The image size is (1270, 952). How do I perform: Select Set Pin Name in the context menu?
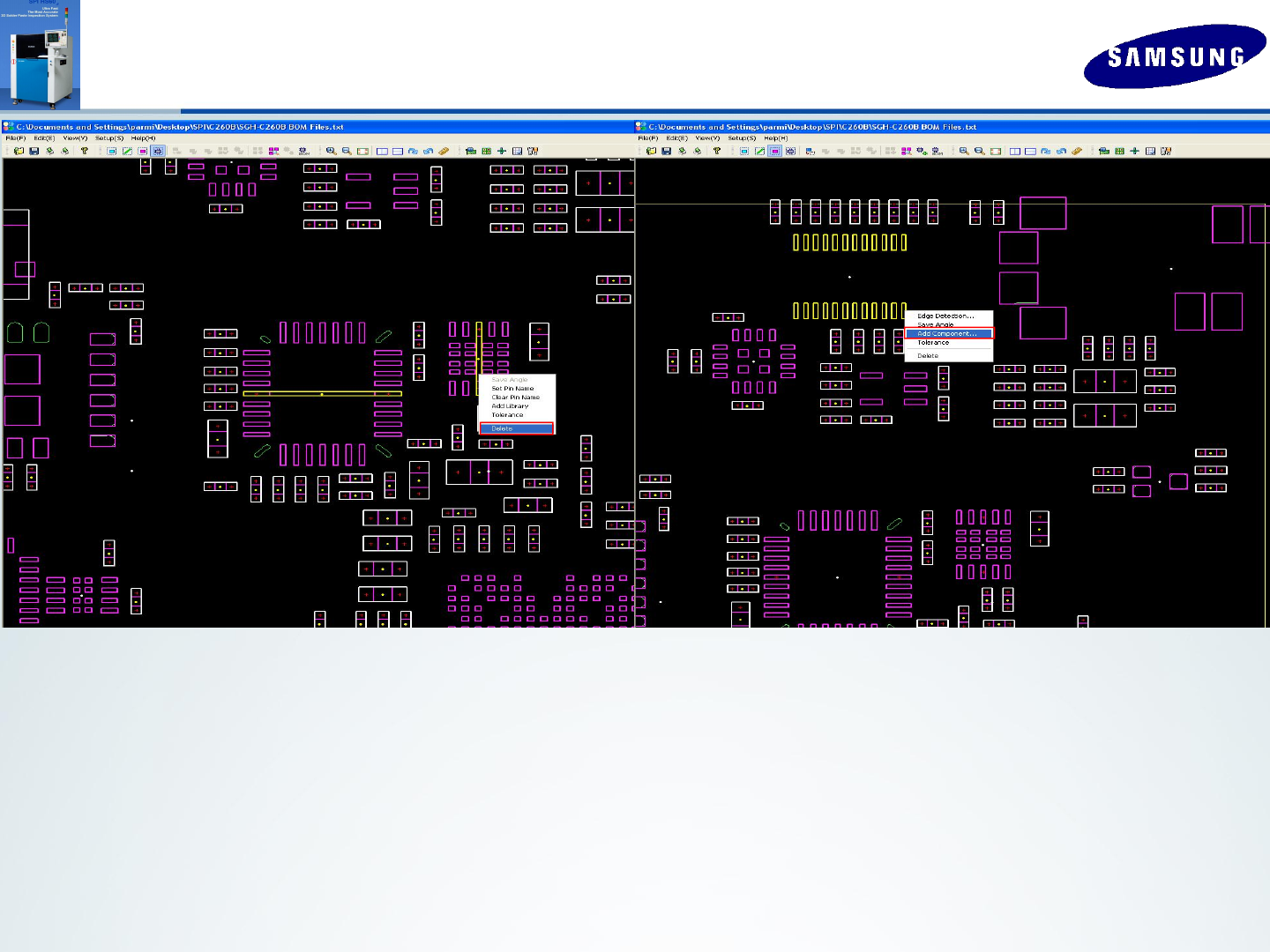point(512,388)
